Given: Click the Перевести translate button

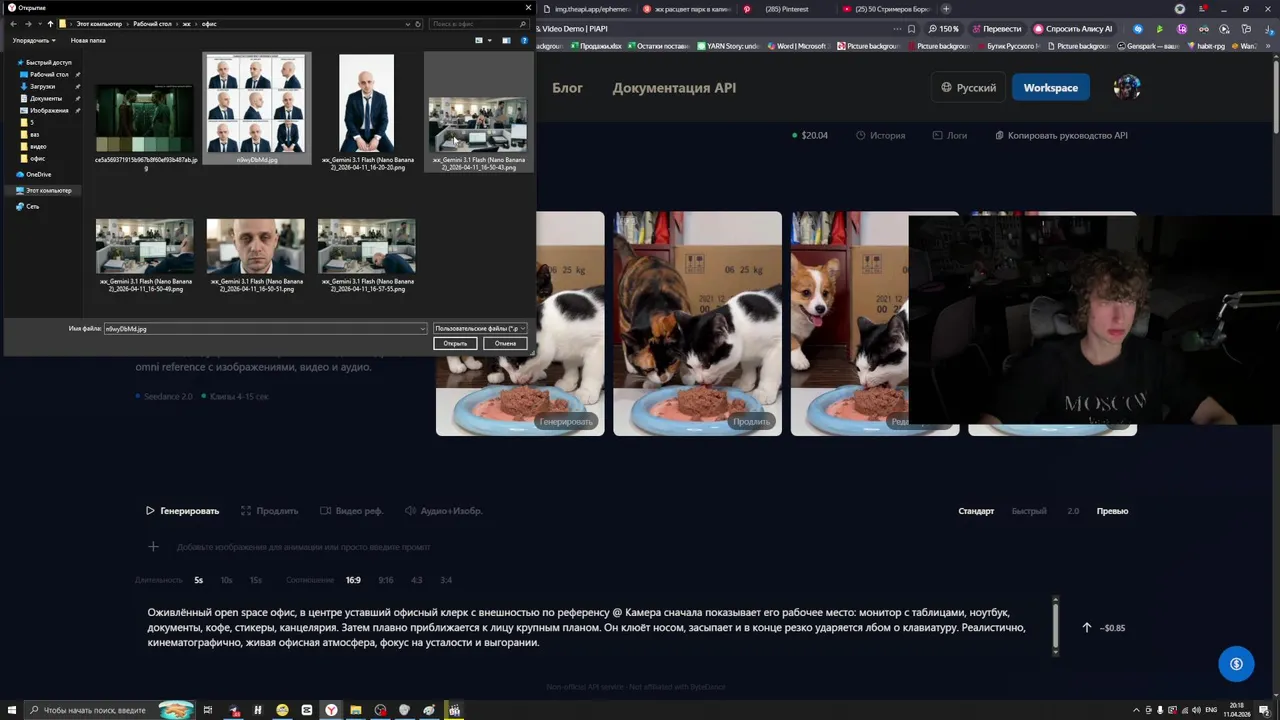Looking at the screenshot, I should click(996, 29).
